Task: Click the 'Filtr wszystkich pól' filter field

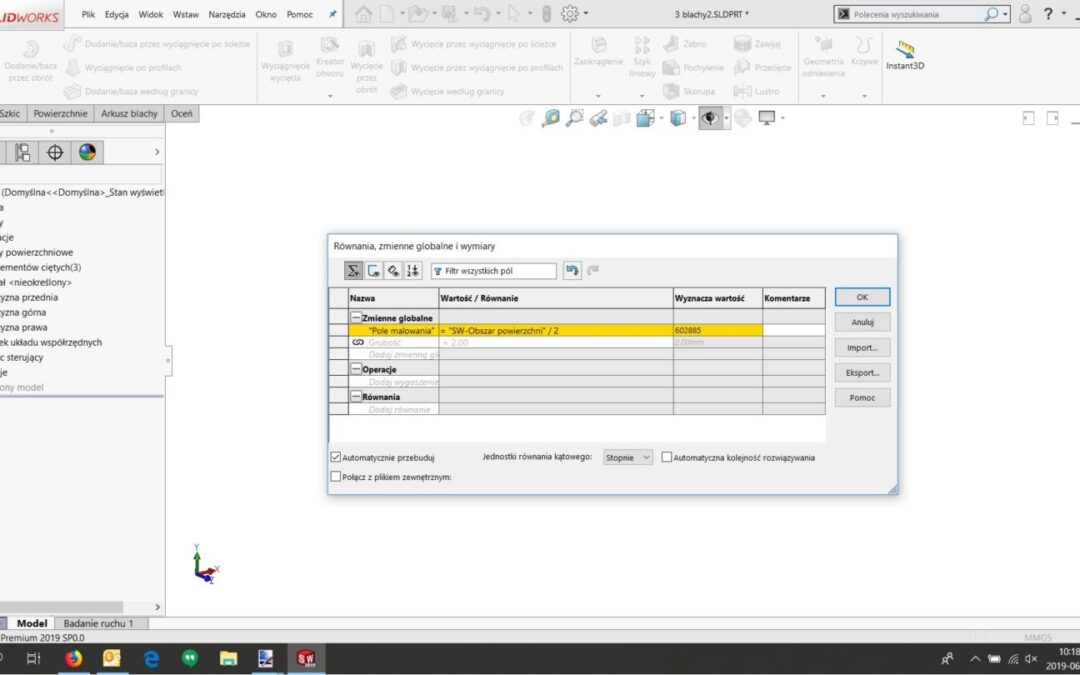Action: coord(494,271)
